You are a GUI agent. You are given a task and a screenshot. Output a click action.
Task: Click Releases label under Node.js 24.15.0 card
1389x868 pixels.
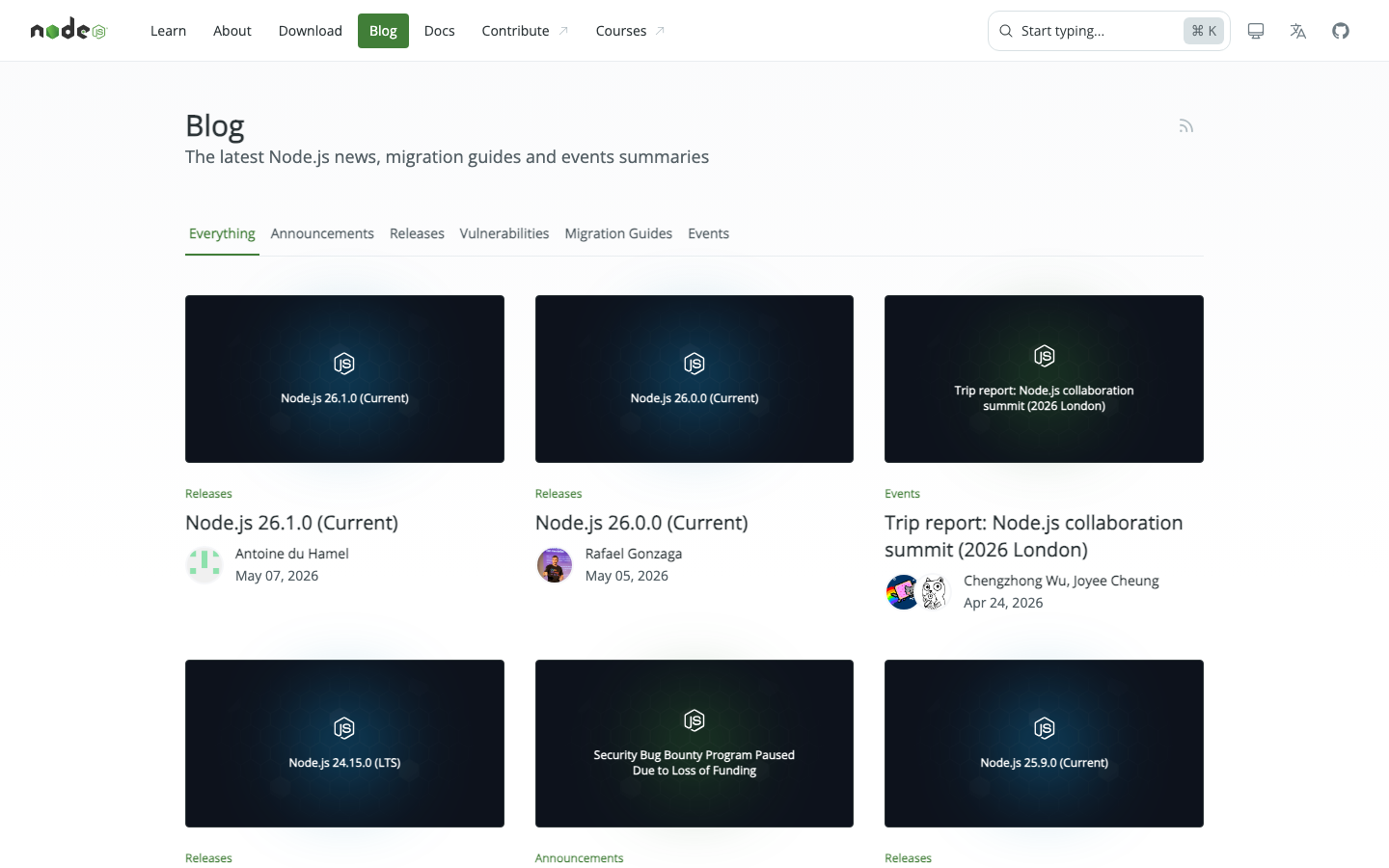pos(208,858)
